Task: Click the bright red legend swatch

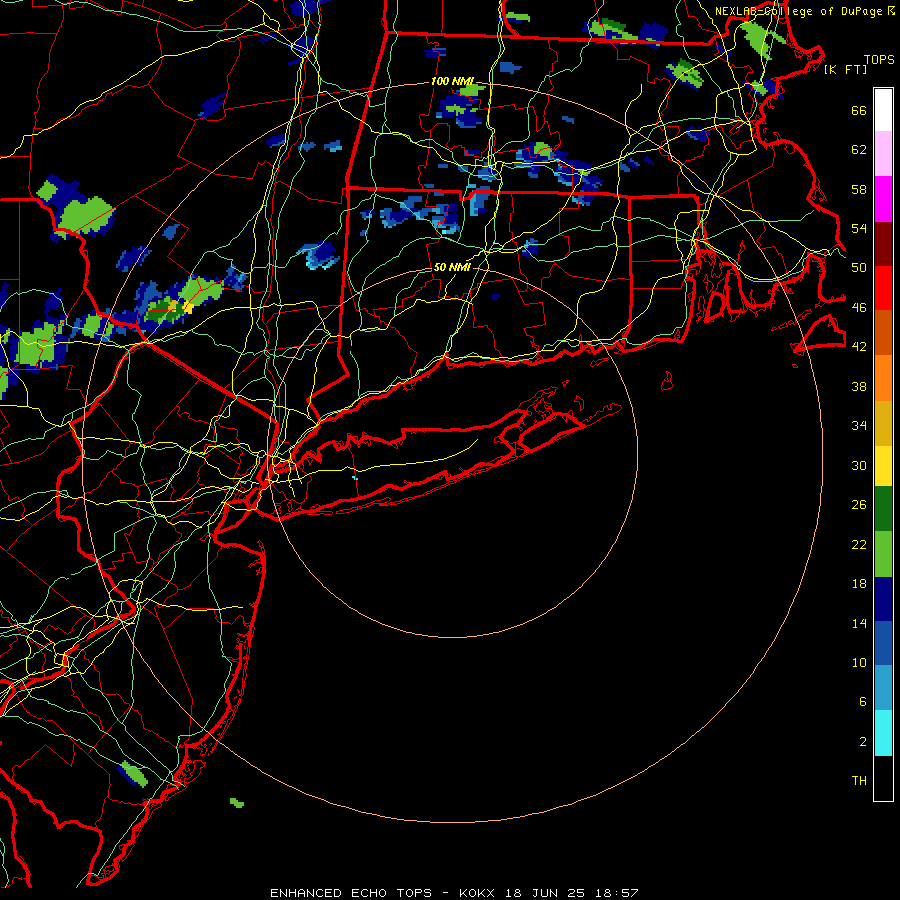Action: point(883,288)
